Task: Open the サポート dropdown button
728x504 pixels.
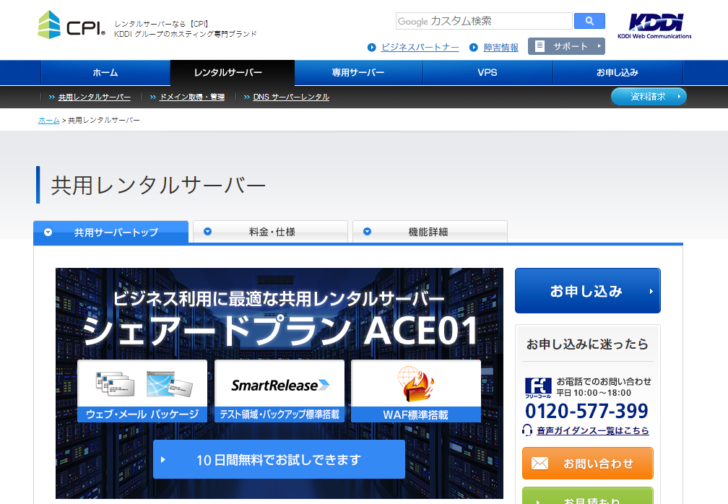Action: tap(566, 46)
